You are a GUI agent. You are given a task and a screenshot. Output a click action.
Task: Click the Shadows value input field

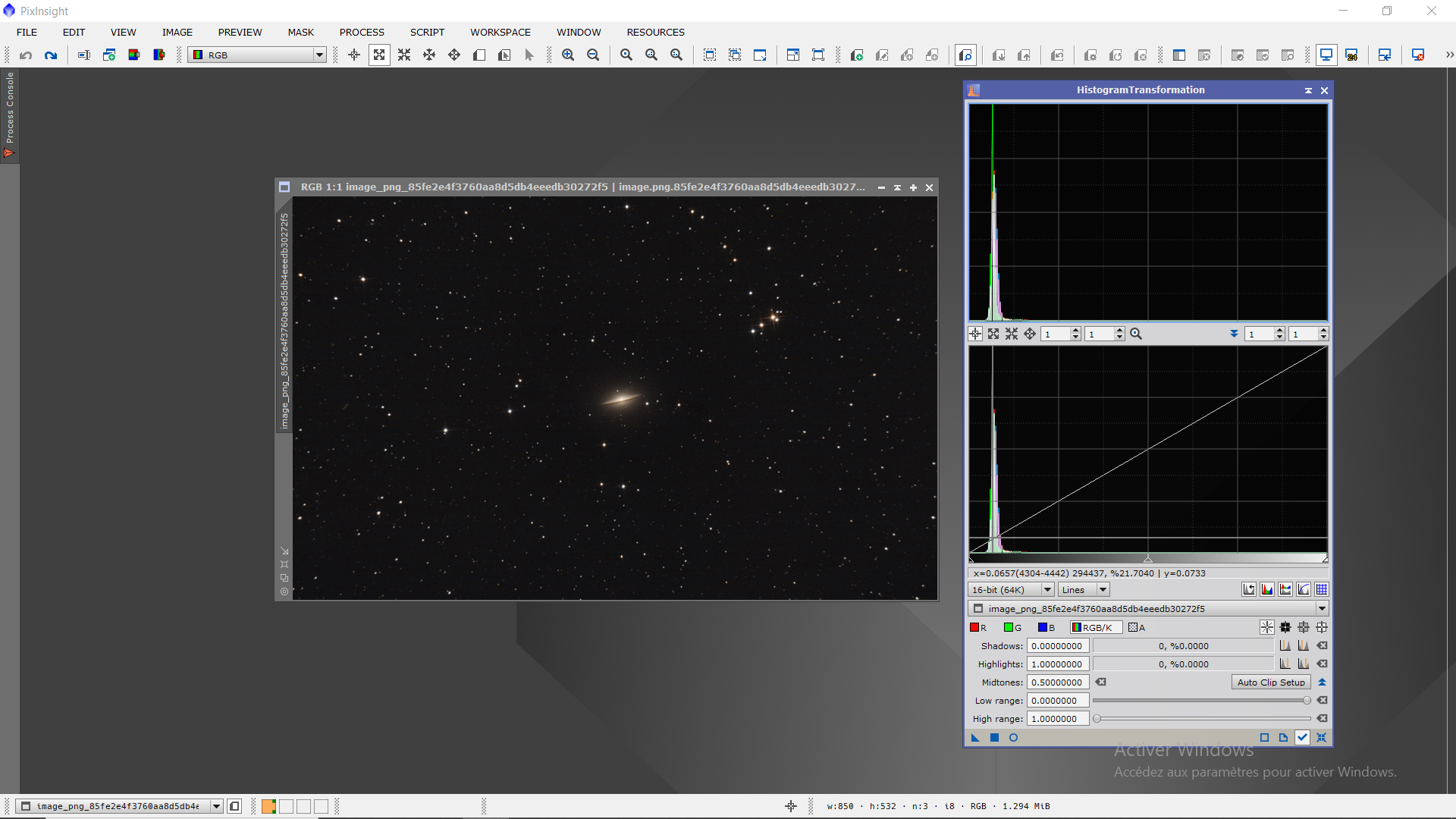(1058, 646)
